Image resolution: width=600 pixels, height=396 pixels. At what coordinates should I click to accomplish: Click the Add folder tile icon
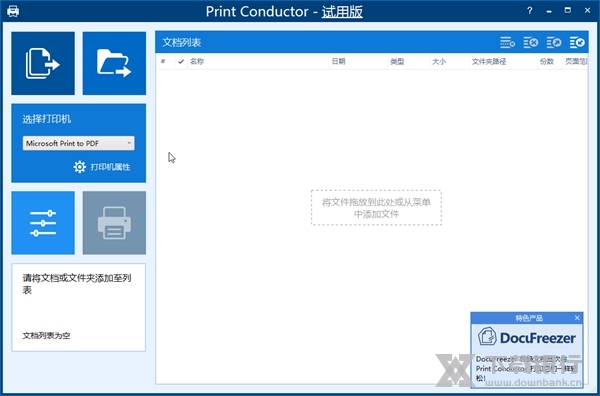point(114,63)
